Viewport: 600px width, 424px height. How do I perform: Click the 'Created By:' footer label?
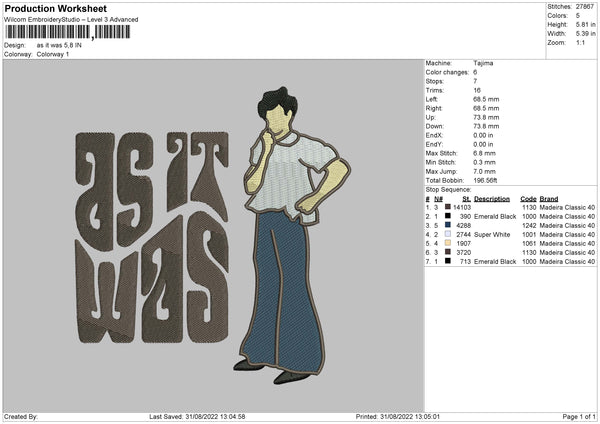click(21, 416)
